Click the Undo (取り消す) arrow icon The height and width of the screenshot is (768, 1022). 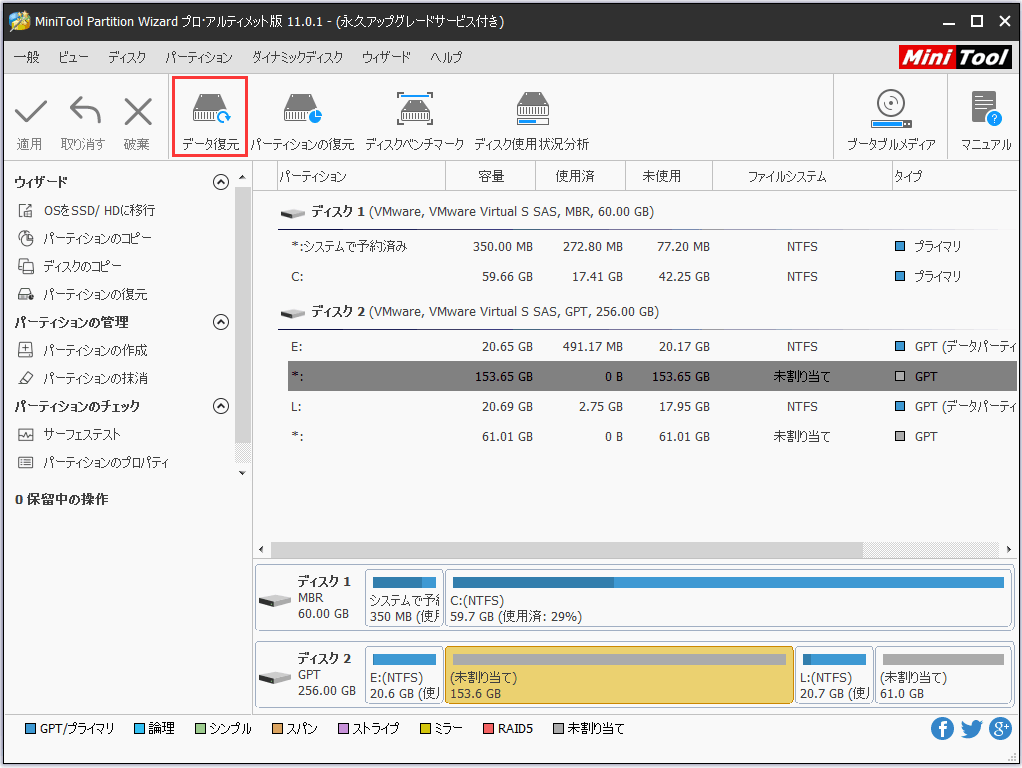pyautogui.click(x=85, y=110)
